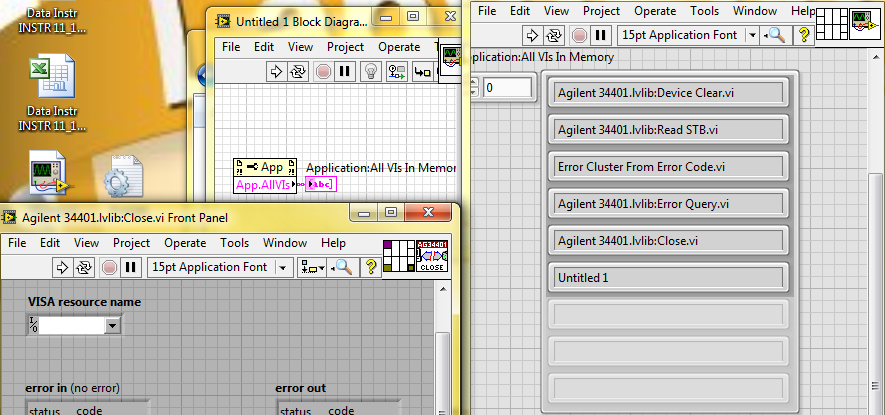
Task: Select Error Query.vi array element
Action: pyautogui.click(x=668, y=204)
